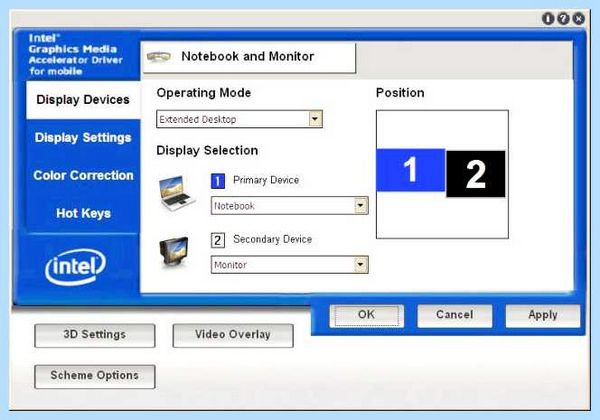Select the Notebook and Monitor tab header
The image size is (600, 420).
pos(249,57)
